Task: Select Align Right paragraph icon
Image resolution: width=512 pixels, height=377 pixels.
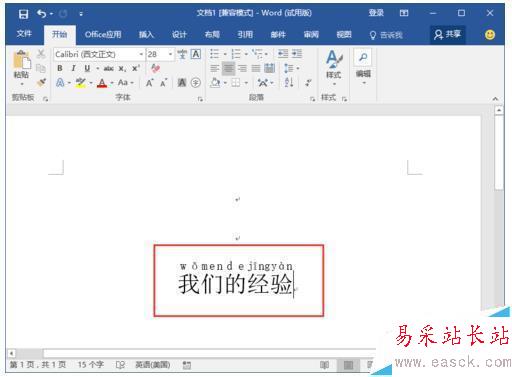Action: click(x=242, y=68)
